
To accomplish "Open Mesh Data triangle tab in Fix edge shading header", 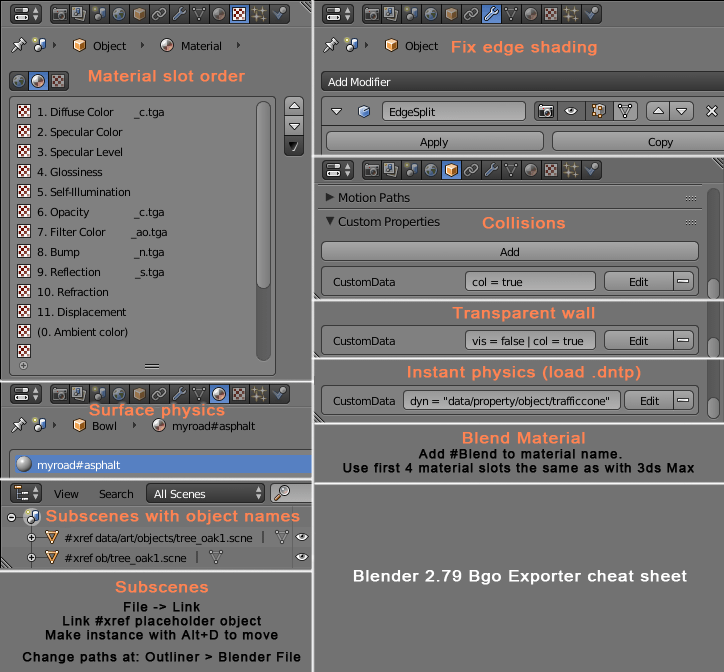I will pyautogui.click(x=511, y=14).
